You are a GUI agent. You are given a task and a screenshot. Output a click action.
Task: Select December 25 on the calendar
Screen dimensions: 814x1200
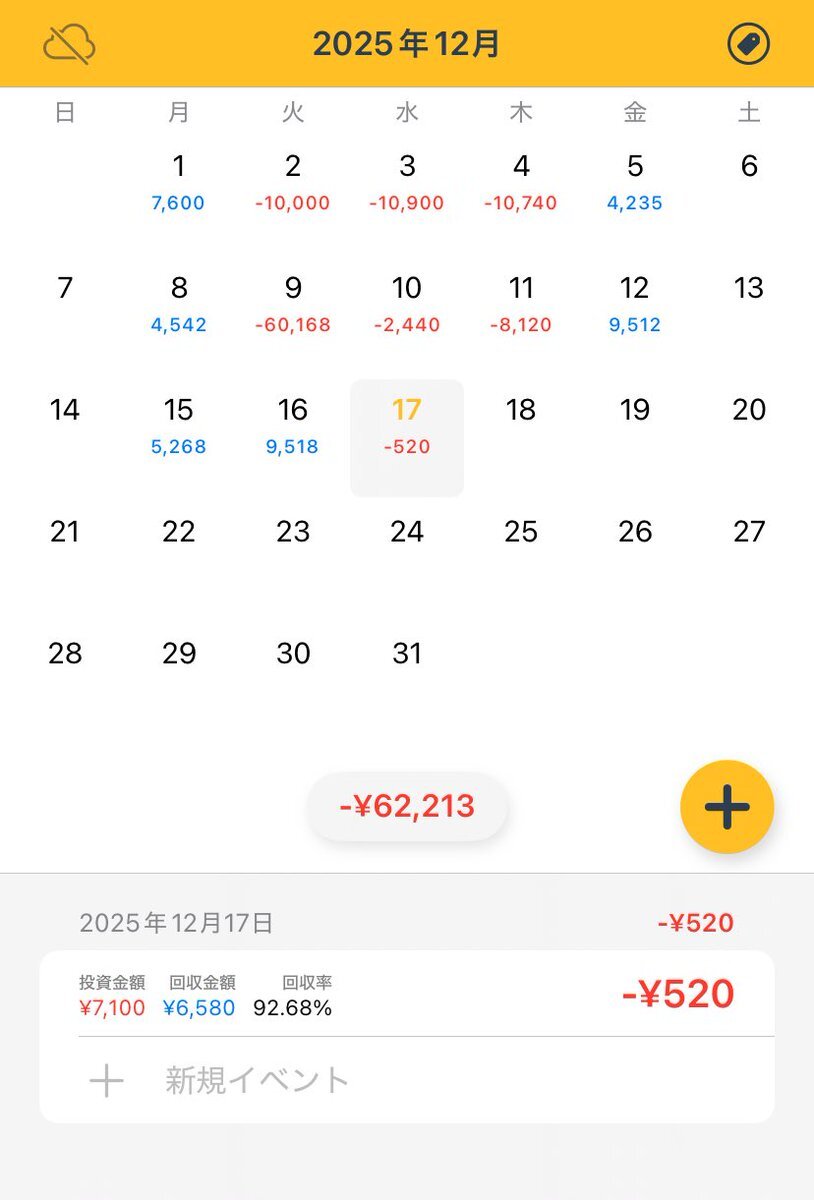pyautogui.click(x=521, y=532)
